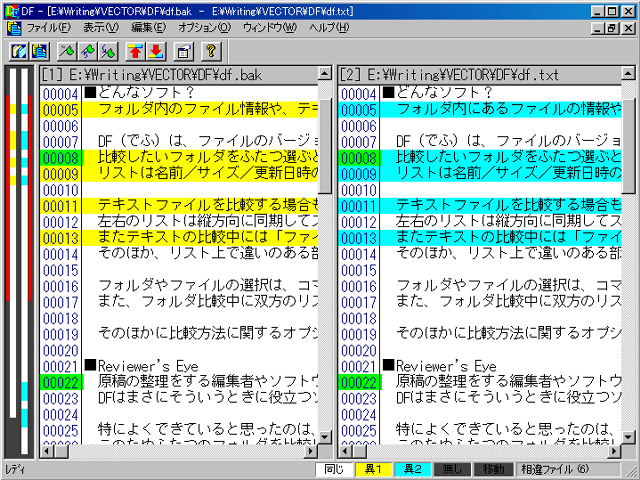
Task: Select yellow line 00011 in the left pane
Action: click(x=179, y=206)
